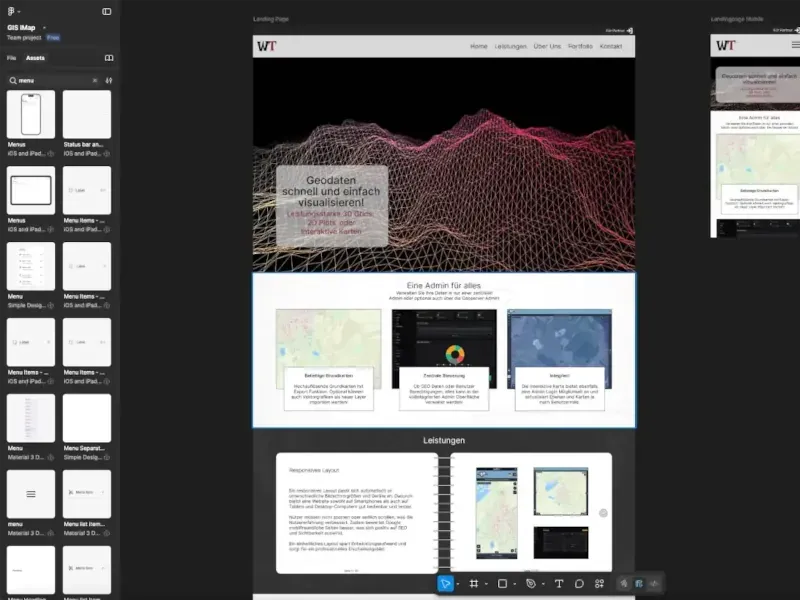The width and height of the screenshot is (800, 600).
Task: Expand the Pen tool dropdown arrow
Action: [543, 584]
